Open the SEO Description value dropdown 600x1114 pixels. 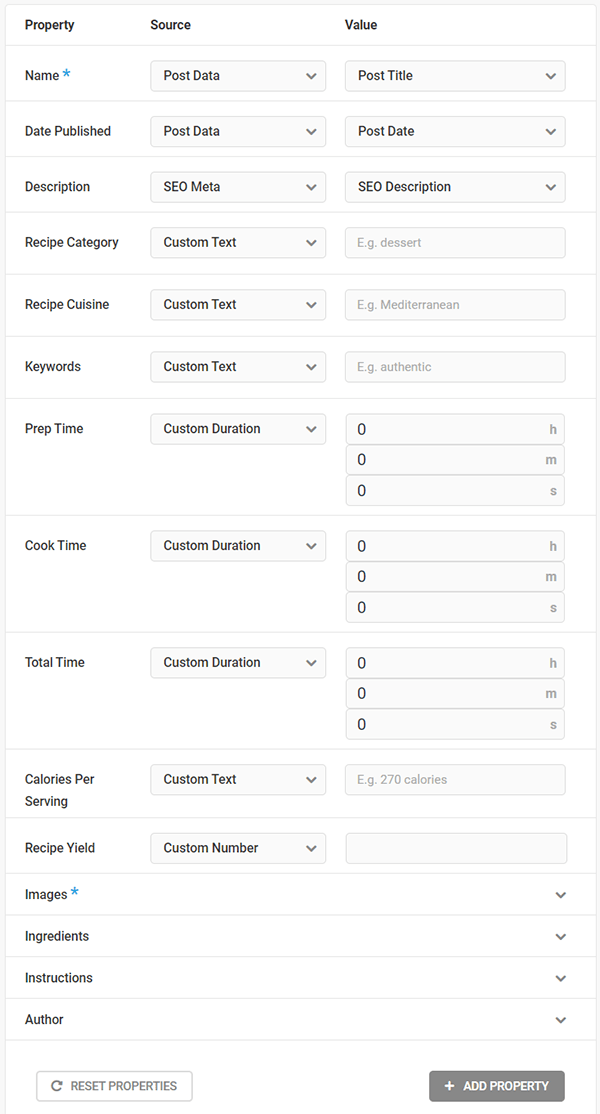(x=454, y=187)
